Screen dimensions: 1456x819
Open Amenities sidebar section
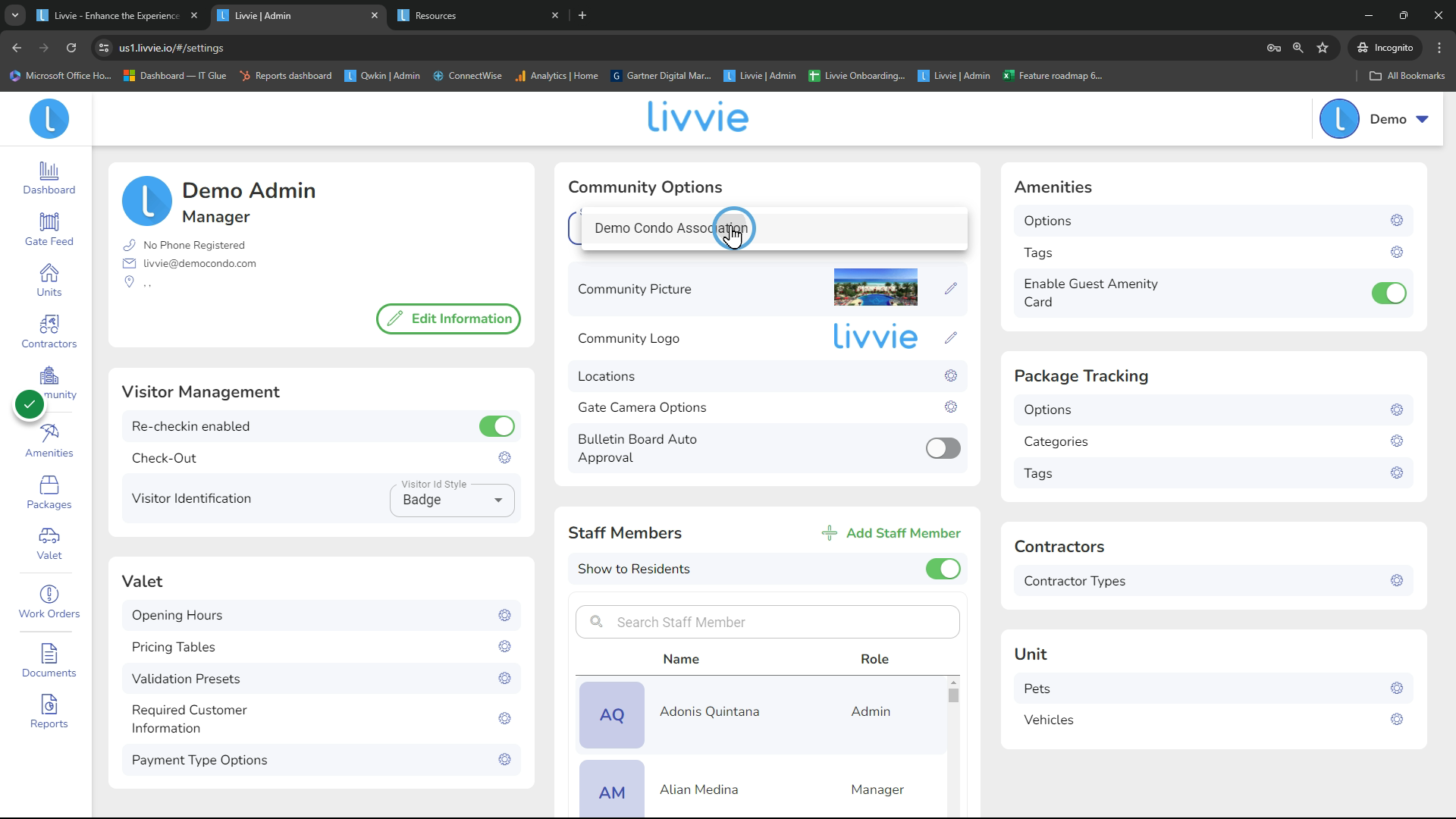pos(49,441)
